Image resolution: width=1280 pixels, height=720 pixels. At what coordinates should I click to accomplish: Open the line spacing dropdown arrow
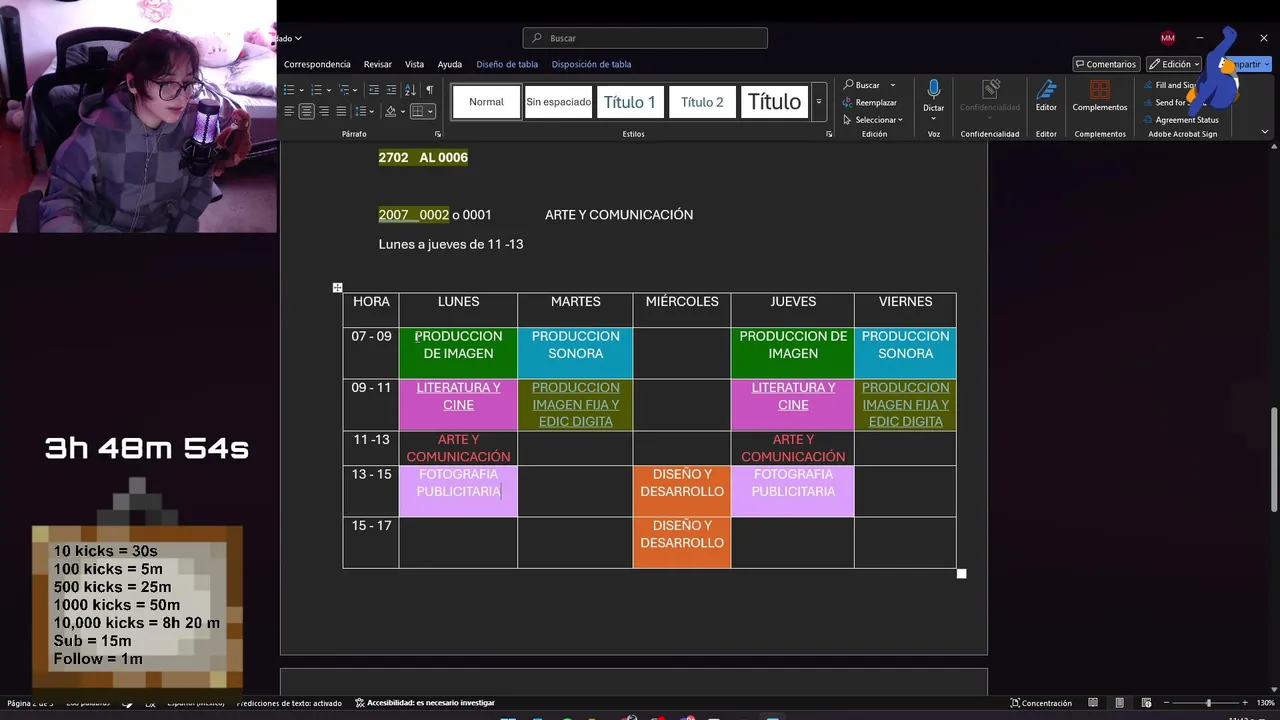pos(371,111)
